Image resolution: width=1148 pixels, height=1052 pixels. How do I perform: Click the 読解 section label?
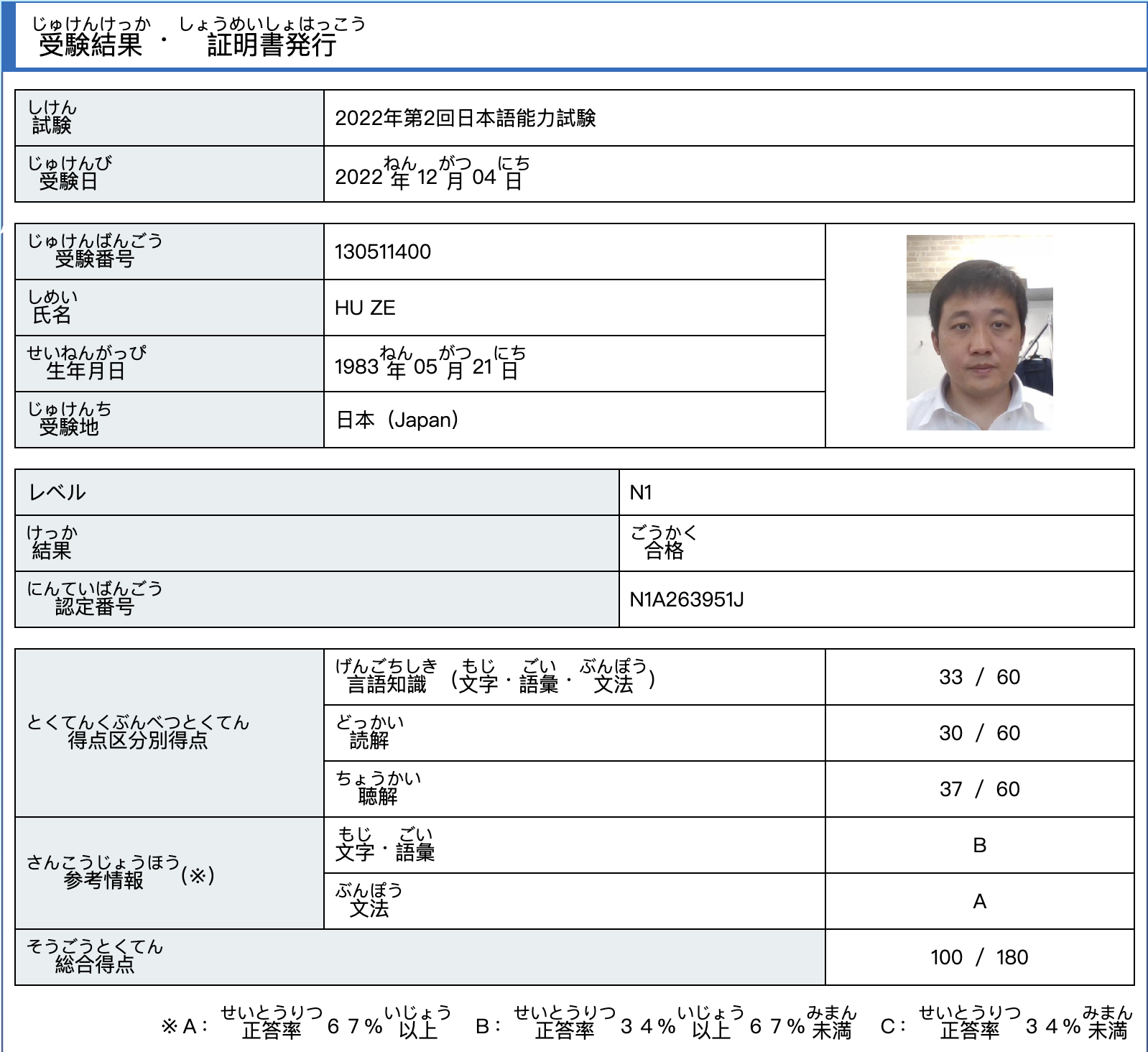(369, 732)
